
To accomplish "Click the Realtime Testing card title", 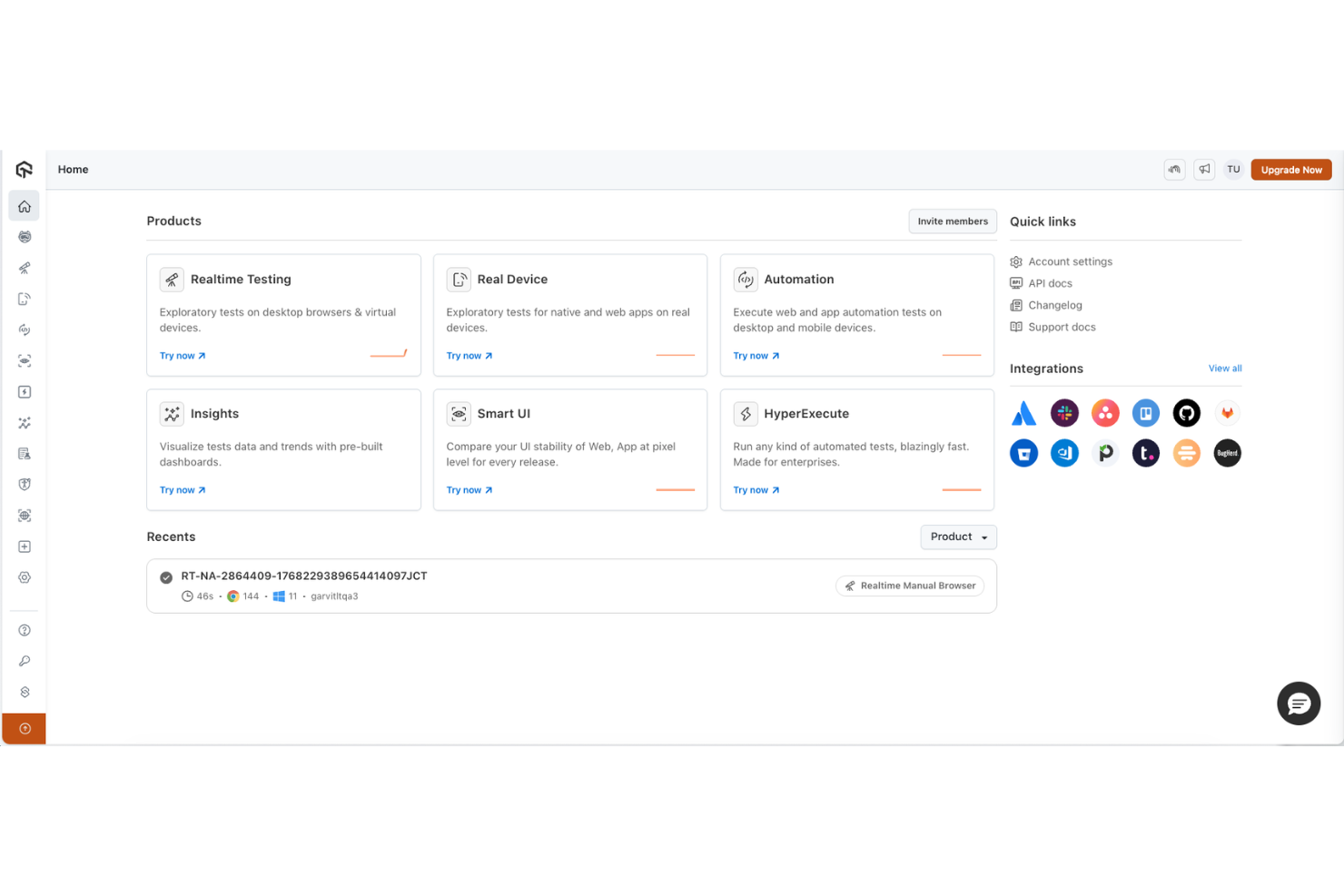I will coord(241,280).
